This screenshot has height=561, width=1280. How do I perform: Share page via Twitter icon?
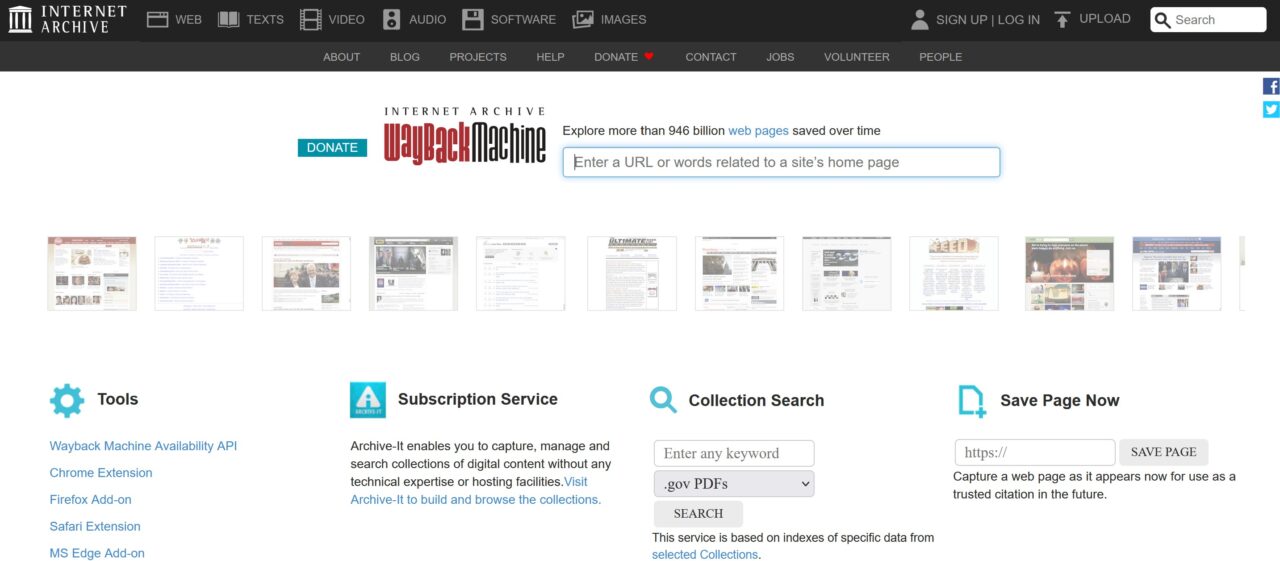pos(1271,110)
